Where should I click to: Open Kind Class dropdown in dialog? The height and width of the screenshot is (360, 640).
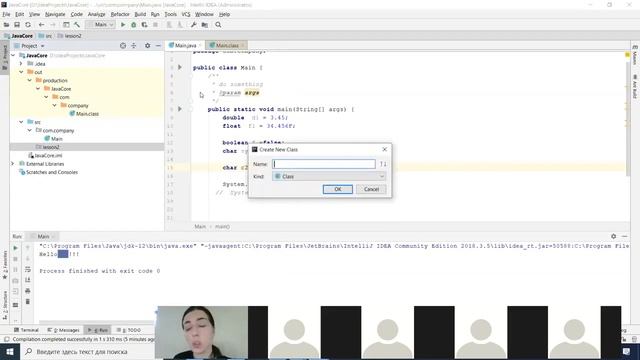[329, 176]
